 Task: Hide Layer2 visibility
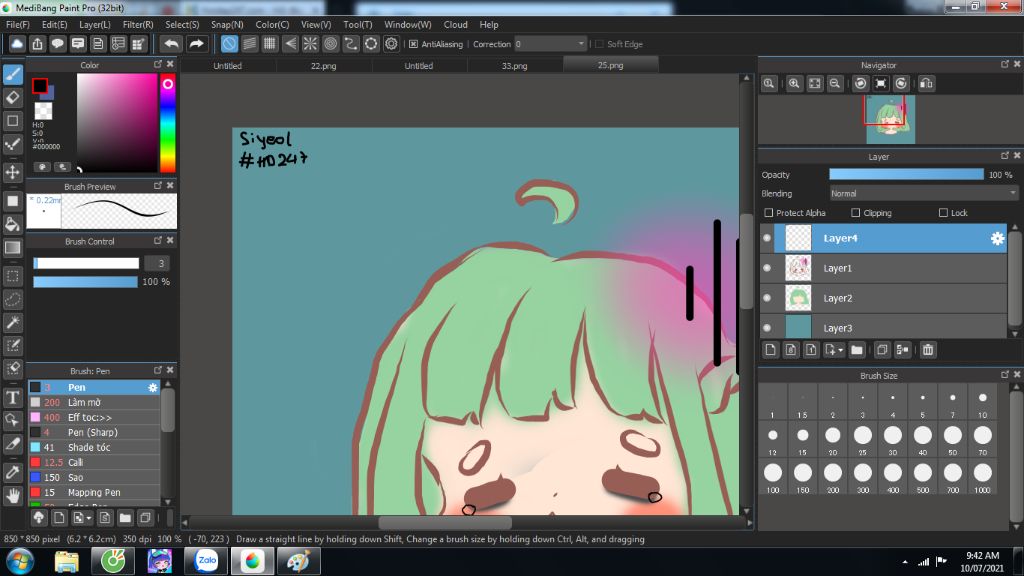pos(767,298)
